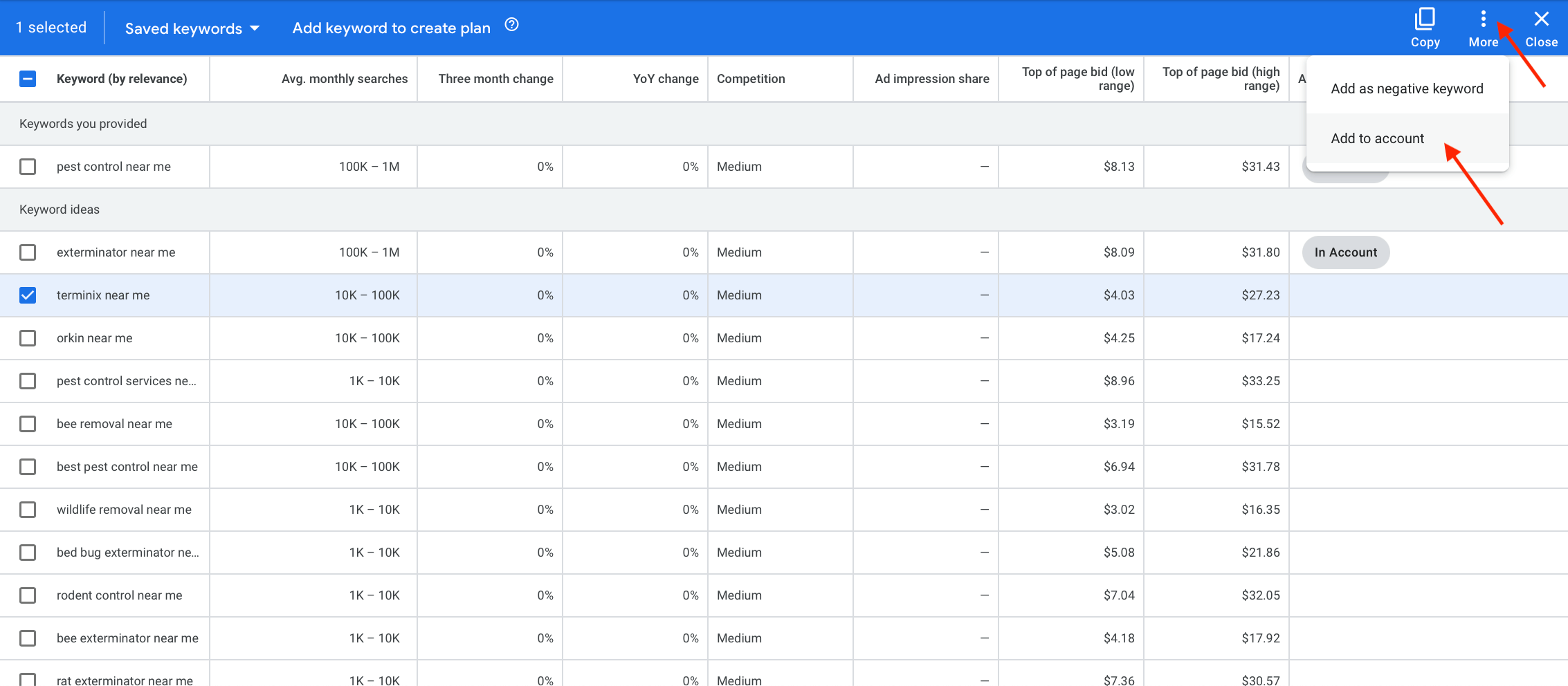The width and height of the screenshot is (1568, 686).
Task: Click the Keyword by relevance column header
Action: 121,79
